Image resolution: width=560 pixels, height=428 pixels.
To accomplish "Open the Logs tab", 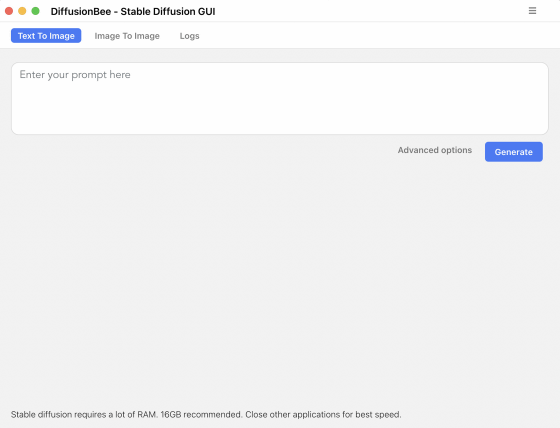I will pos(189,36).
